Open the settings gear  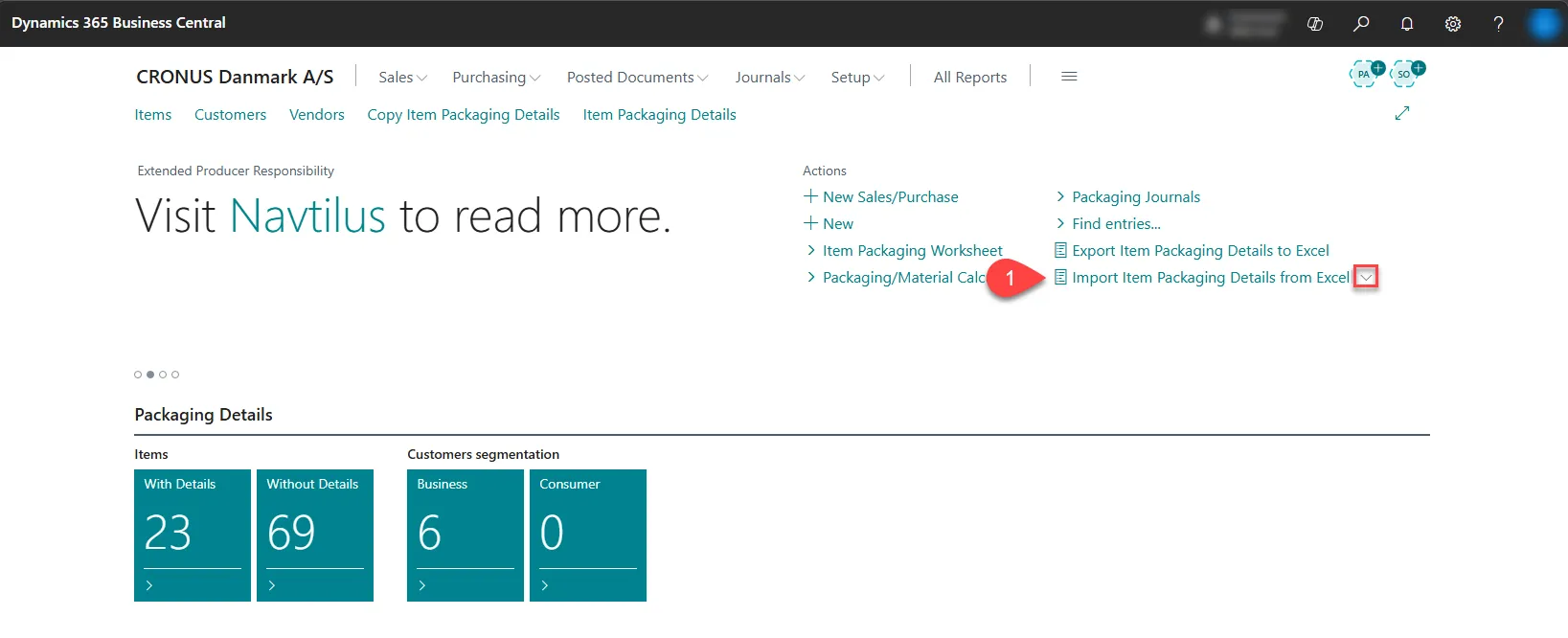click(1453, 24)
